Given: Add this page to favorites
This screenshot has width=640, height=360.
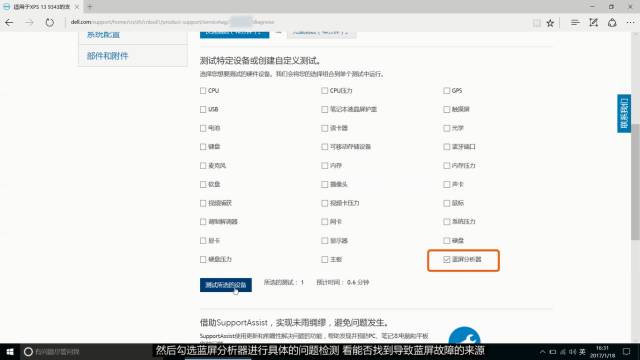Looking at the screenshot, I should point(550,23).
